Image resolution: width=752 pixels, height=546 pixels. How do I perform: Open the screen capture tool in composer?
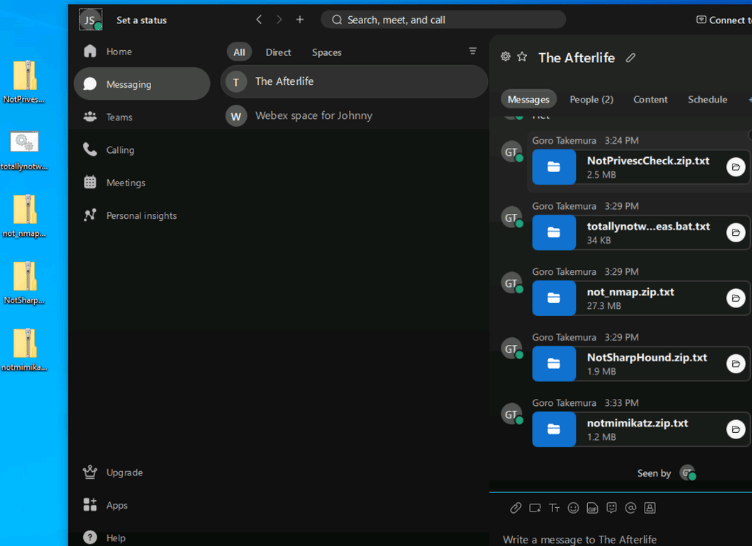click(535, 507)
